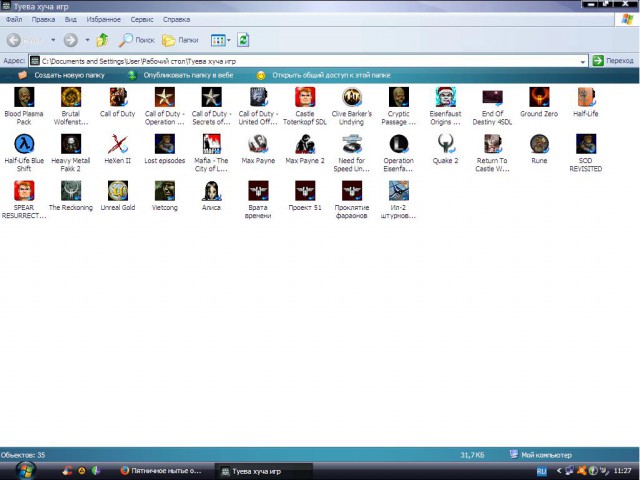Select the Operation Eisenfaust shortcut
640x480 pixels.
point(399,144)
